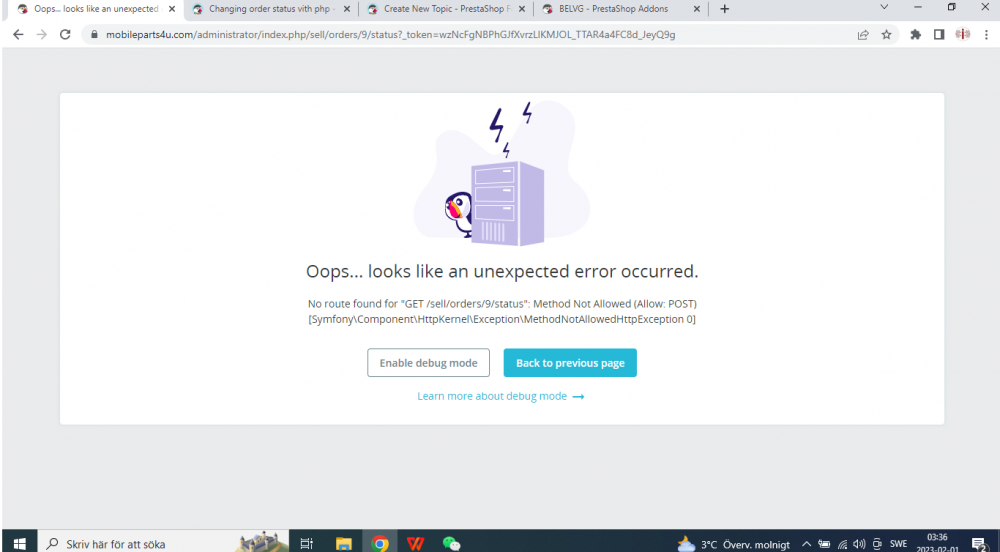1000x552 pixels.
Task: Open the WPS Office taskbar icon
Action: coord(416,544)
